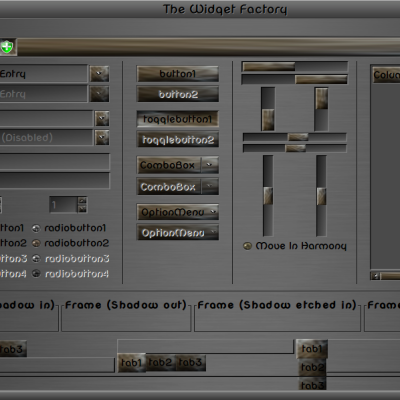
Task: Click the Colu column header in list
Action: pos(386,75)
